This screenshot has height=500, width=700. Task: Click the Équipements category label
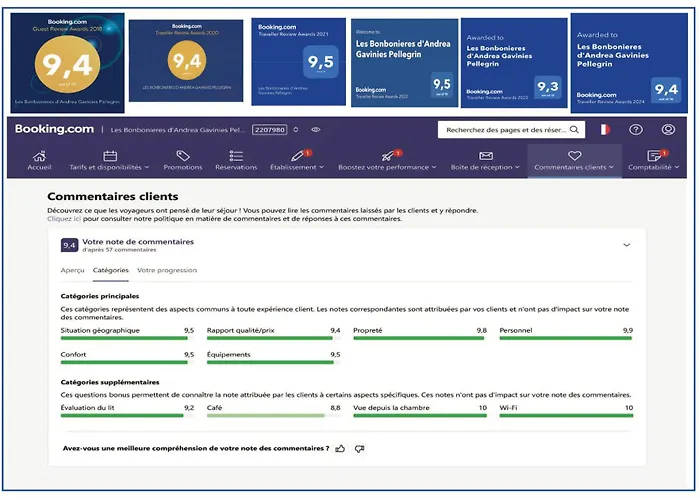click(229, 354)
